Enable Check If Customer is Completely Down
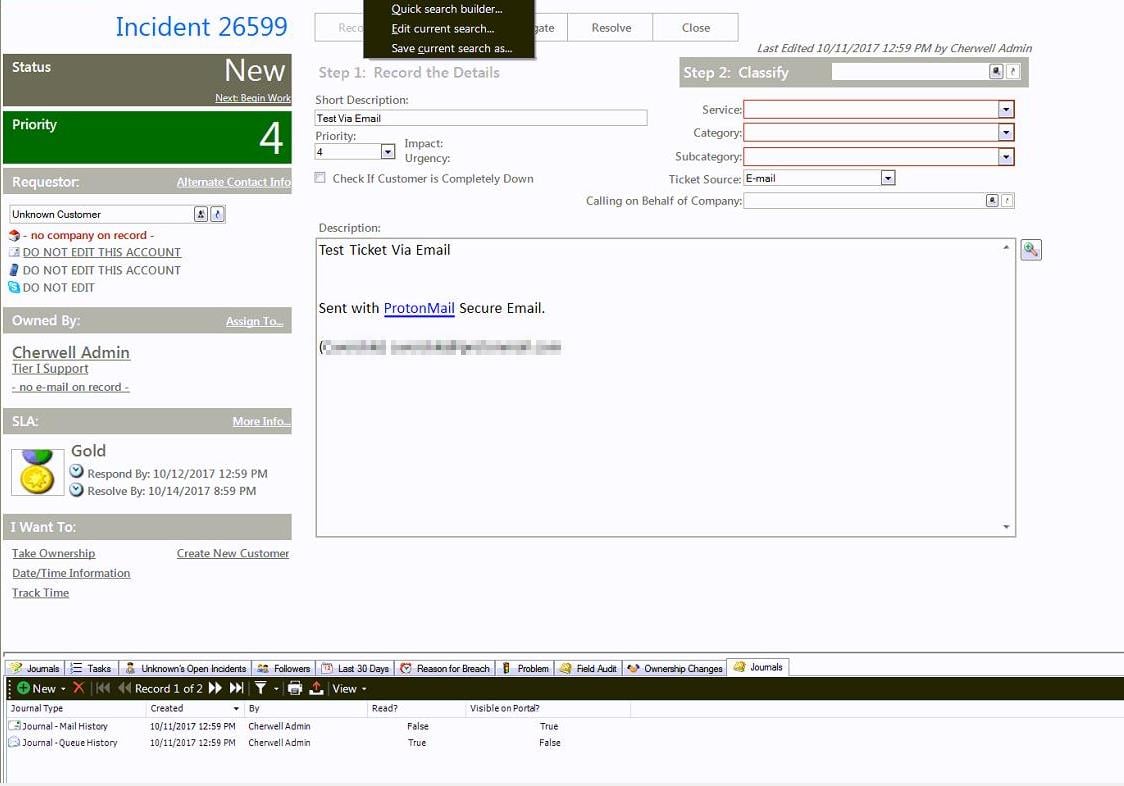1124x786 pixels. 322,177
